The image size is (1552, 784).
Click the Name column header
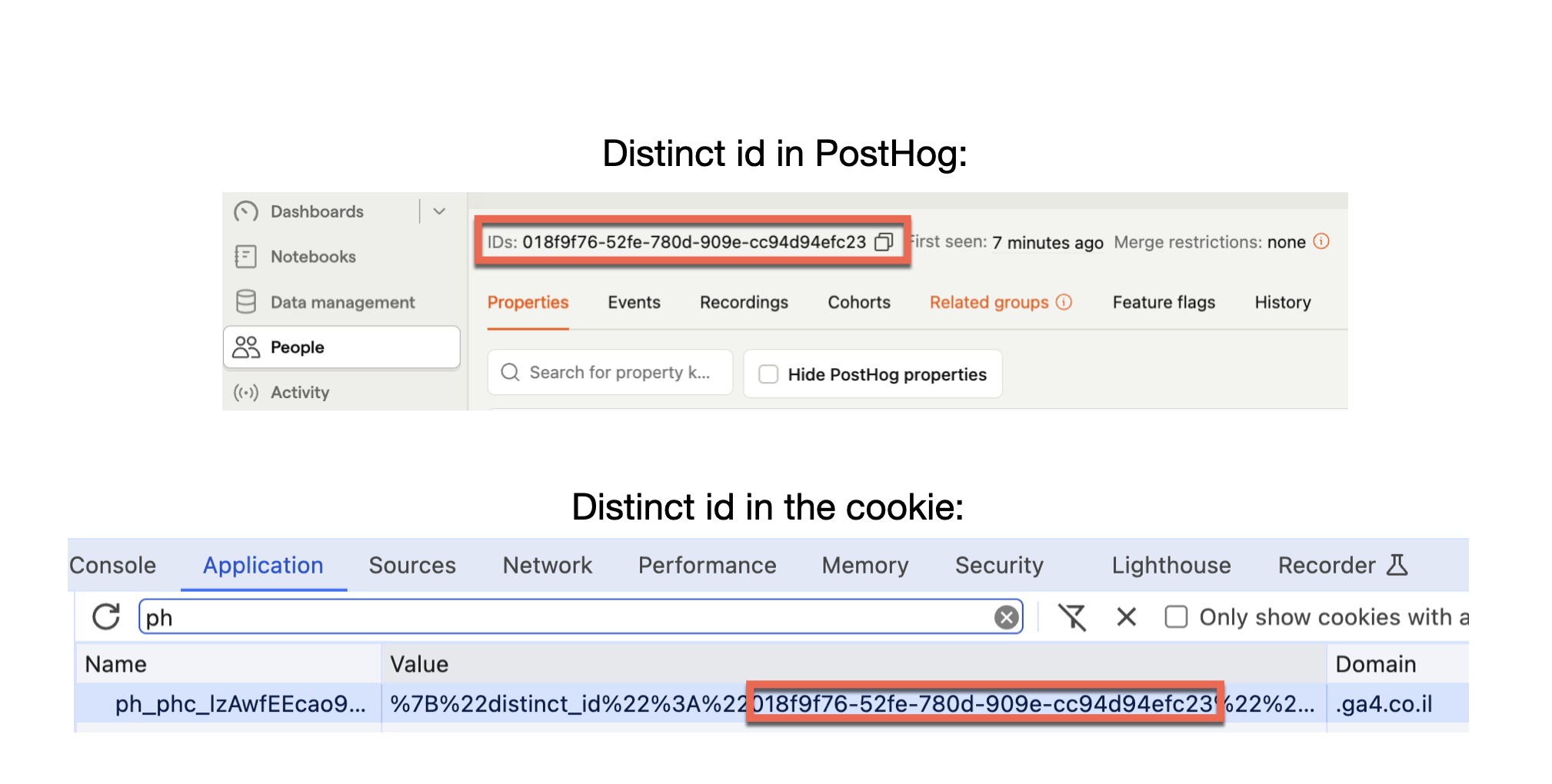coord(228,664)
